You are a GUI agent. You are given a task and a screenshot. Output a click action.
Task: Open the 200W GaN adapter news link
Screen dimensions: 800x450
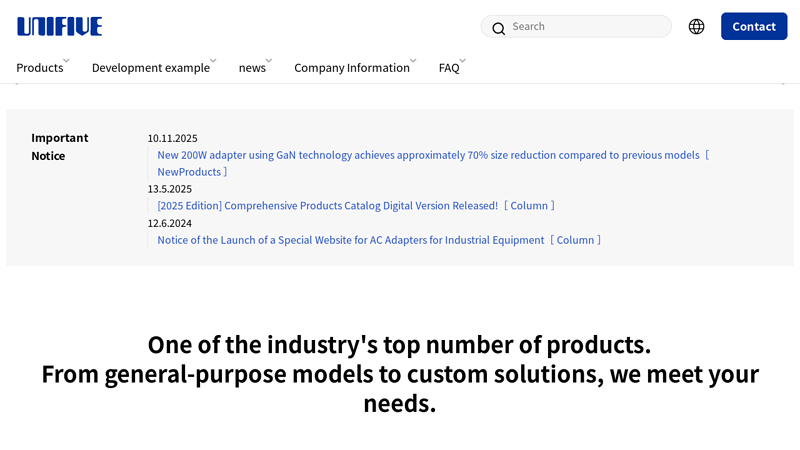pos(428,155)
